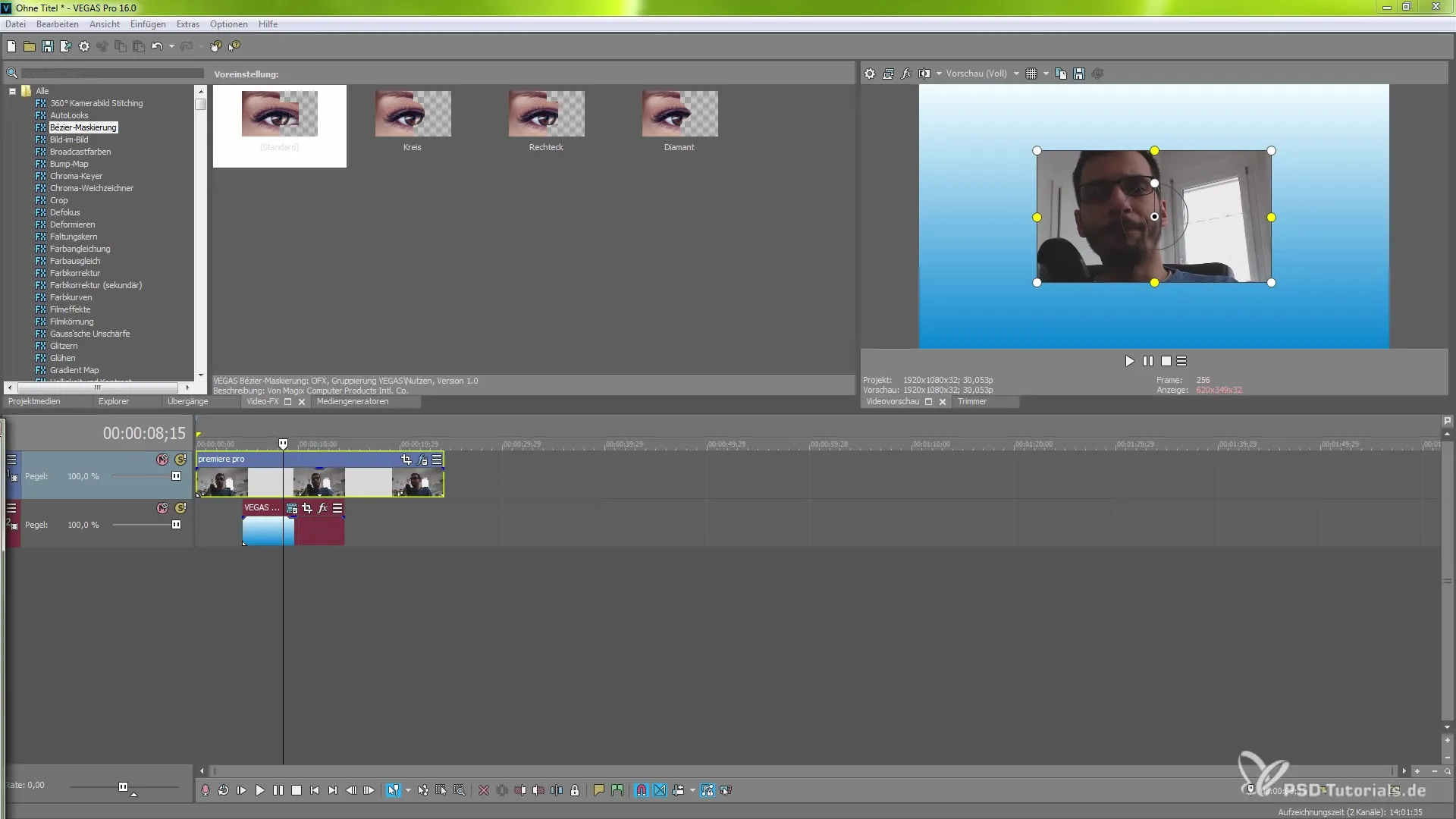1456x819 pixels.
Task: Insert a region with the green flag icon
Action: pyautogui.click(x=617, y=790)
